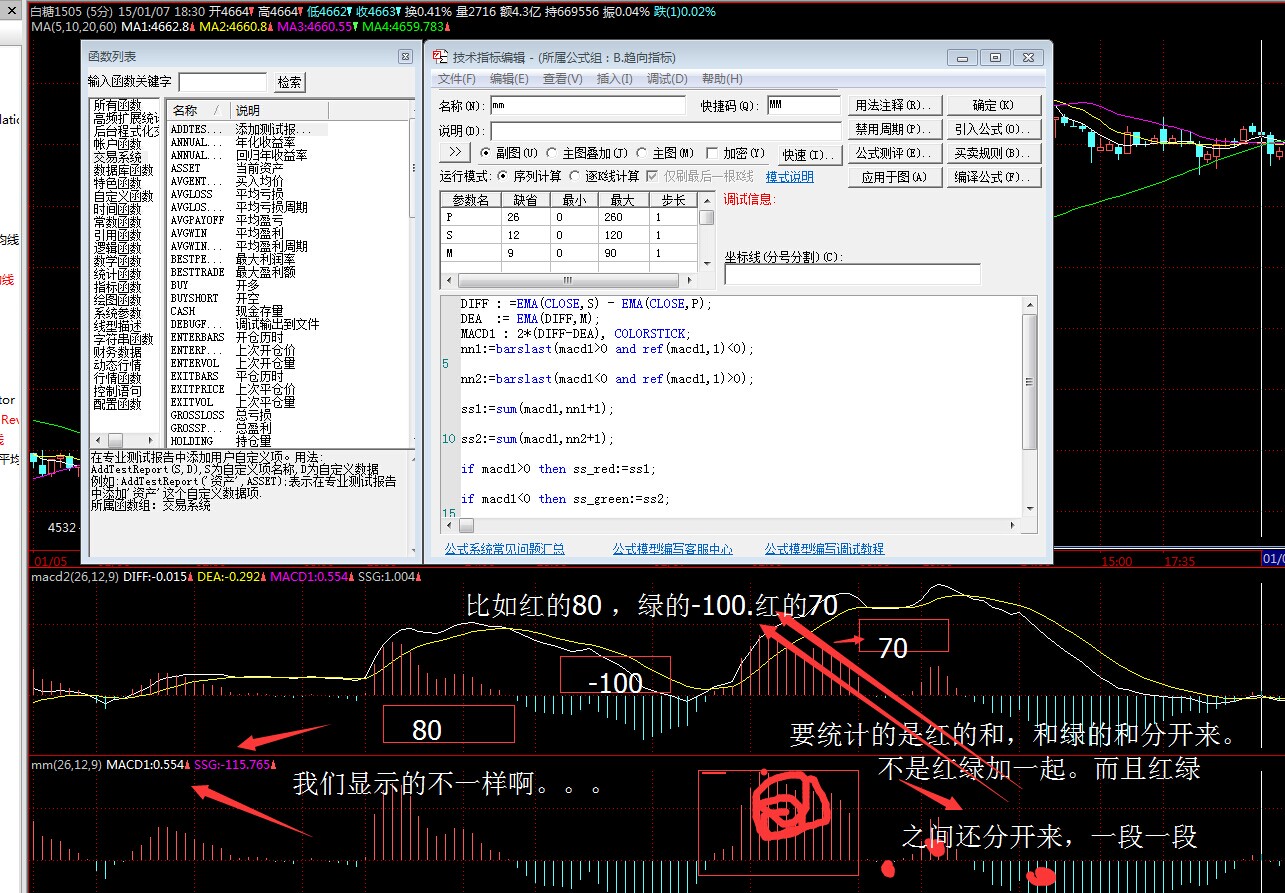Select 绘图函数 category
Image resolution: width=1285 pixels, height=893 pixels.
click(x=118, y=300)
